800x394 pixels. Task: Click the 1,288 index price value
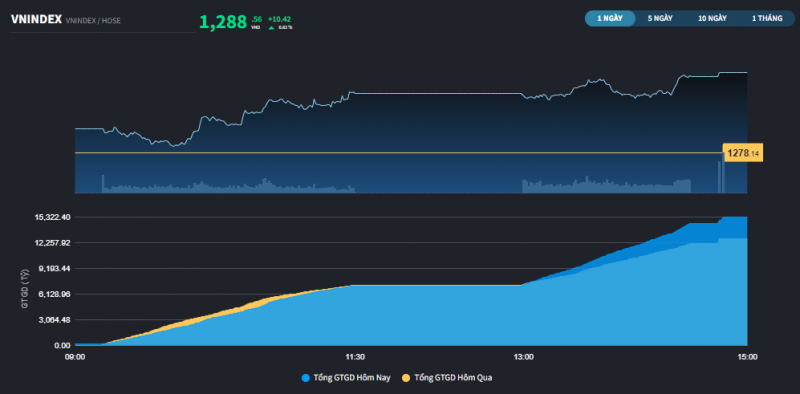coord(223,22)
